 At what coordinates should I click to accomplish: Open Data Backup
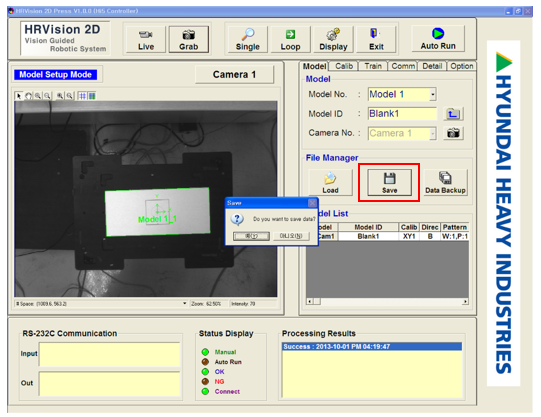[445, 182]
